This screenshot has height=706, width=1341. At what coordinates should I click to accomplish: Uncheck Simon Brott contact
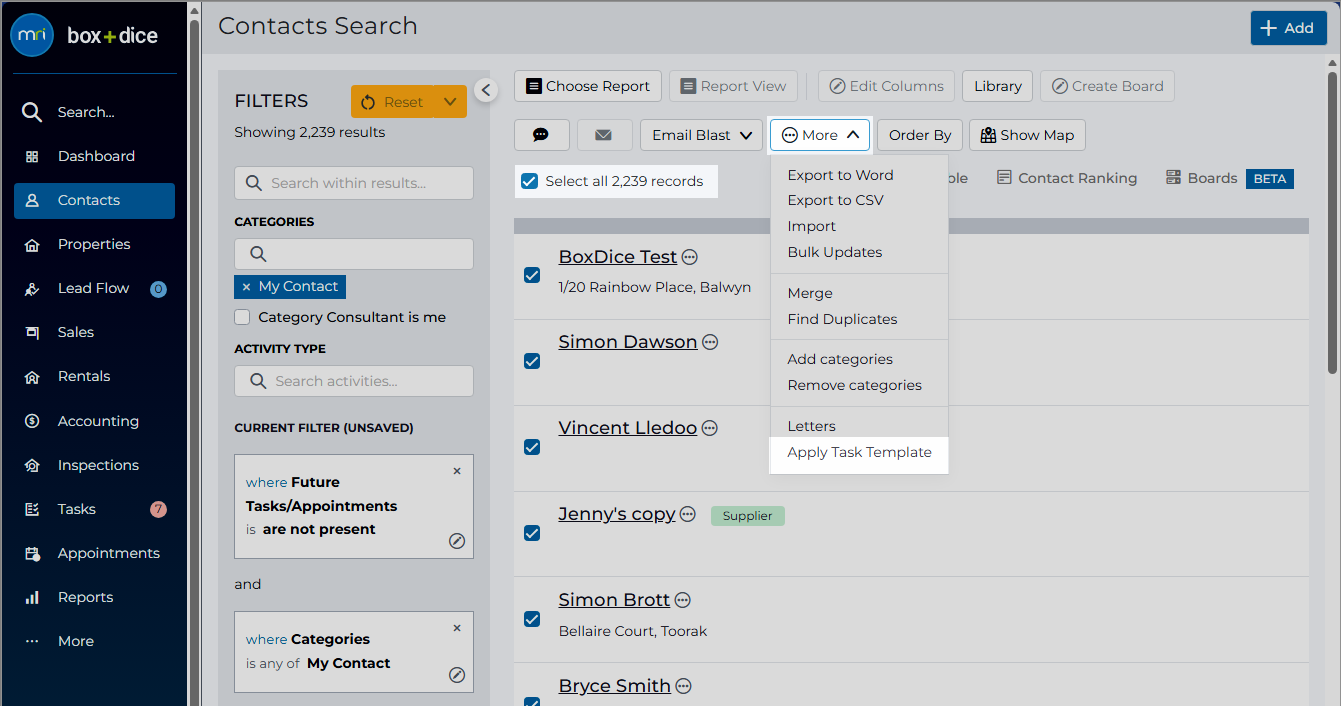pos(532,619)
